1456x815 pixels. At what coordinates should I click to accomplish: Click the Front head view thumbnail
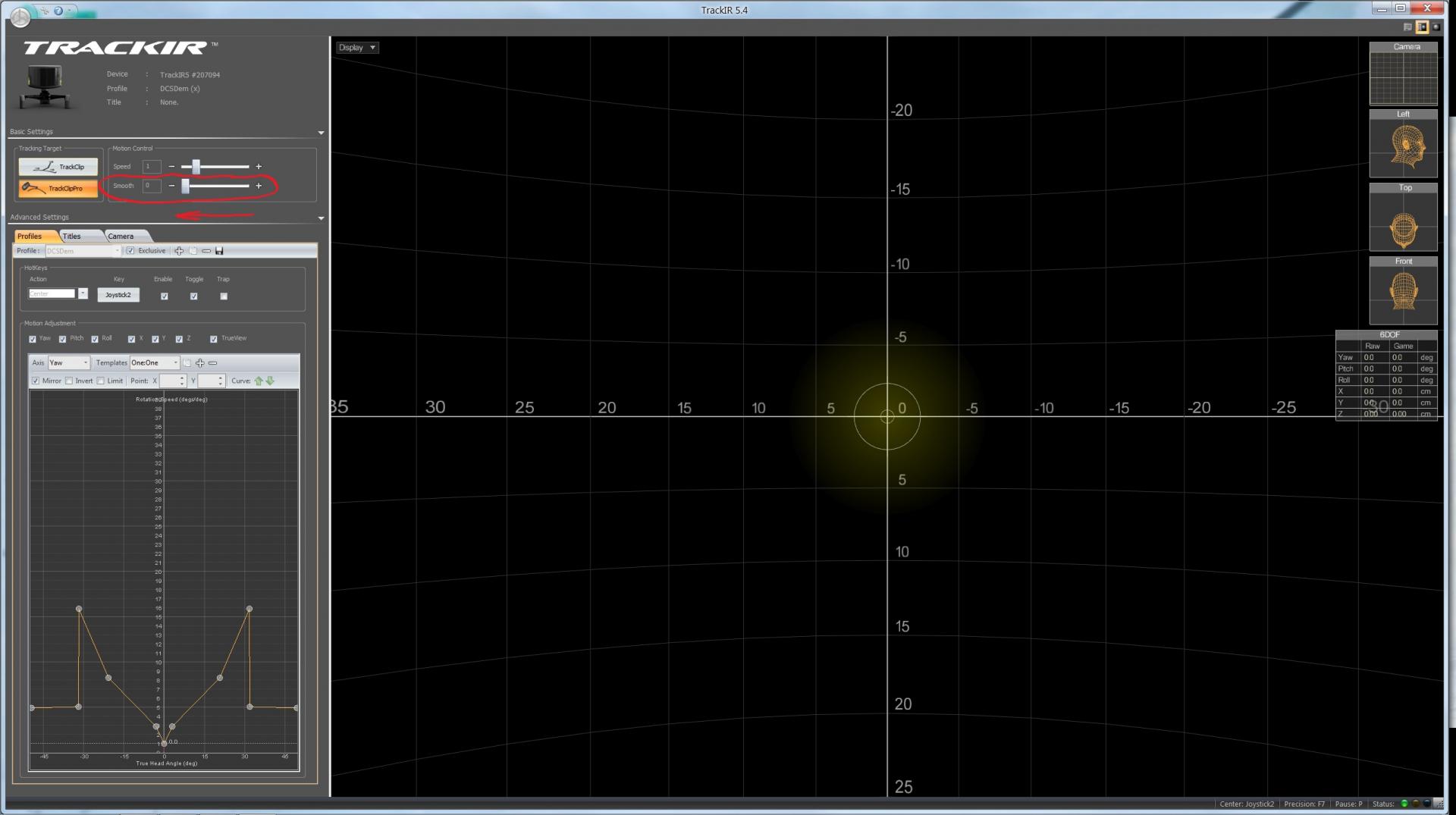pyautogui.click(x=1403, y=290)
